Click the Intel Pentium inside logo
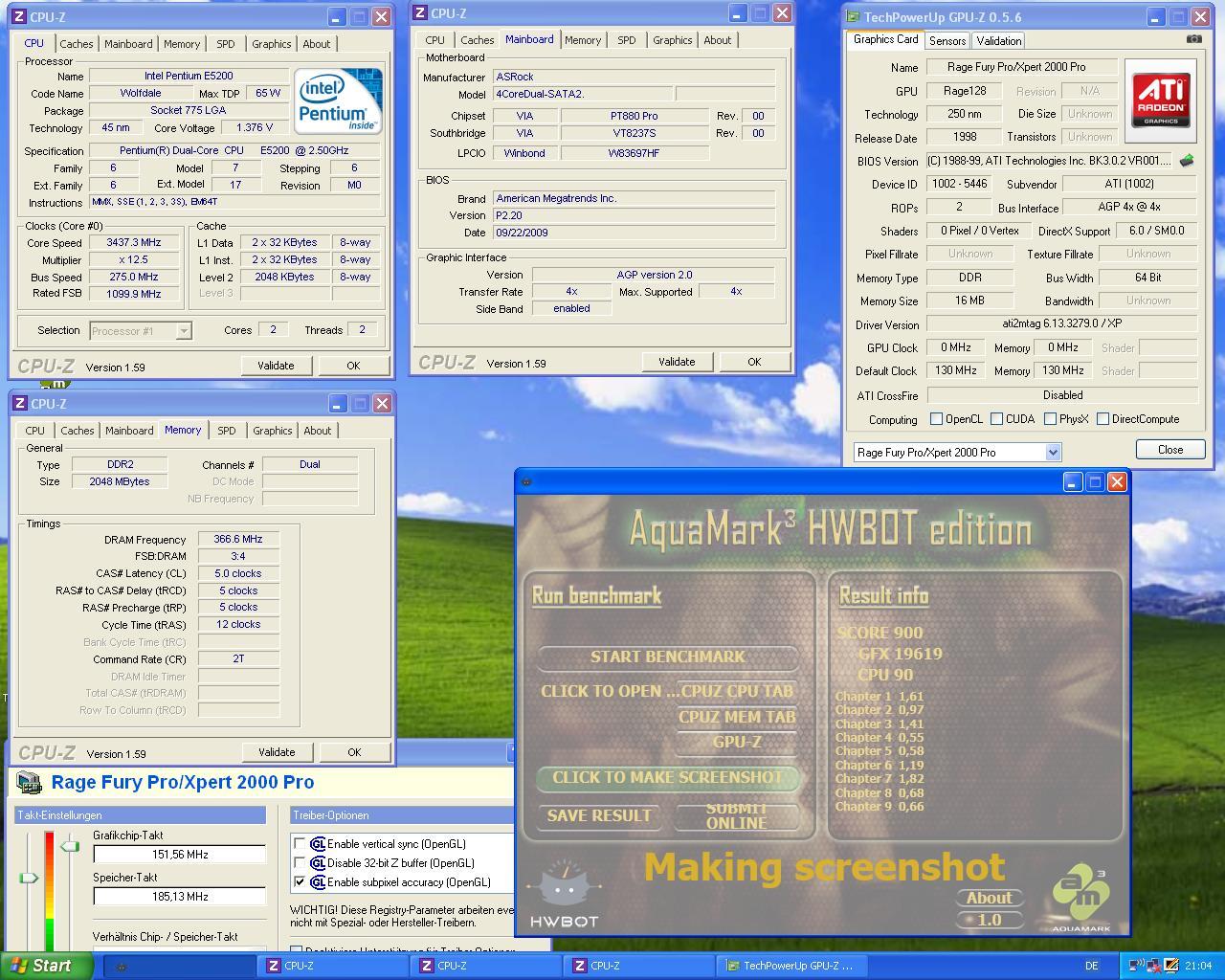This screenshot has width=1225, height=980. [338, 101]
